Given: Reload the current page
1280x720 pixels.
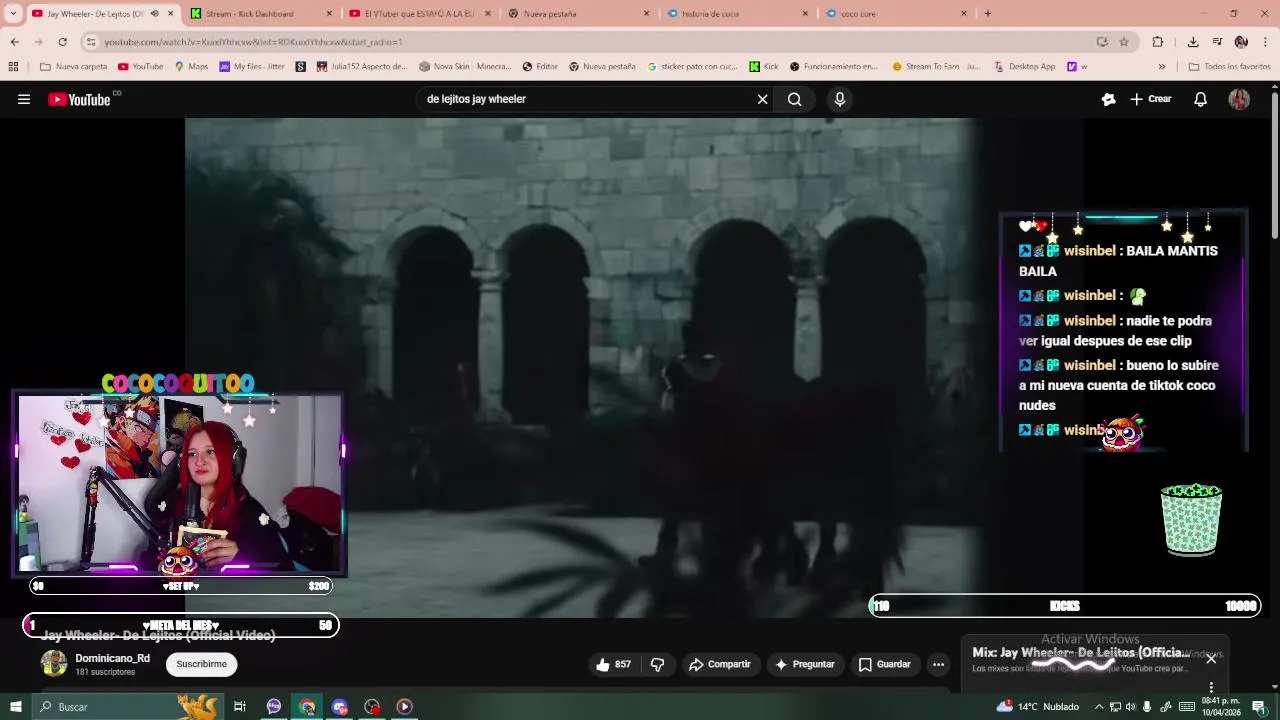Looking at the screenshot, I should (x=62, y=42).
